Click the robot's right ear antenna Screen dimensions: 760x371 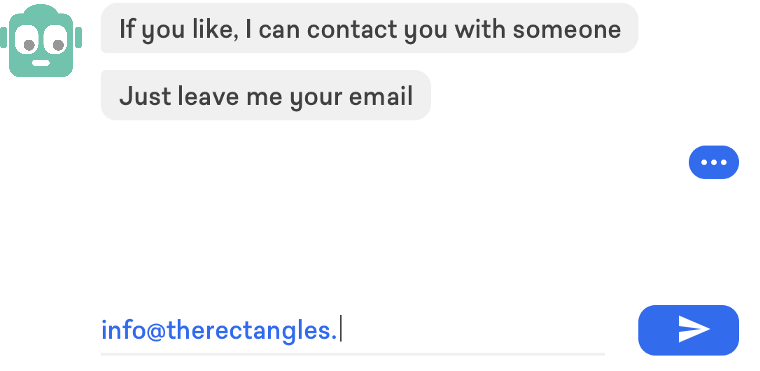pyautogui.click(x=79, y=38)
